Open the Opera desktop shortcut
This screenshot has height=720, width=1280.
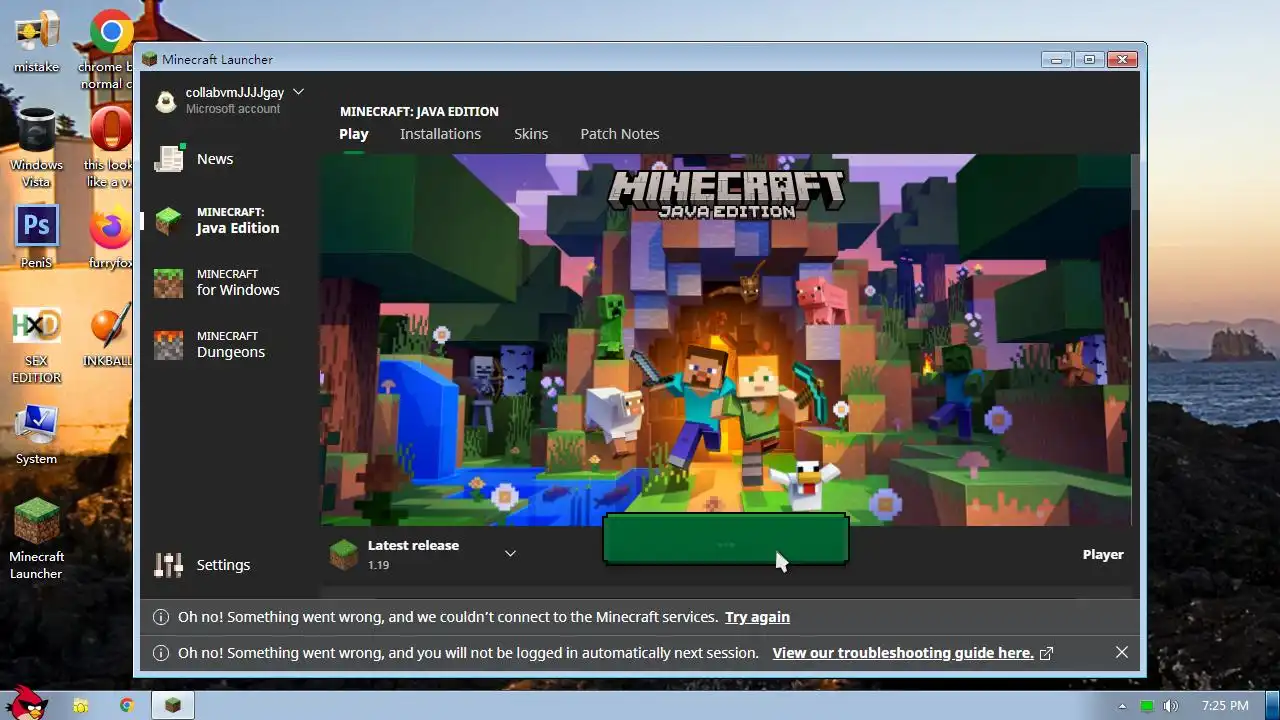pyautogui.click(x=110, y=147)
